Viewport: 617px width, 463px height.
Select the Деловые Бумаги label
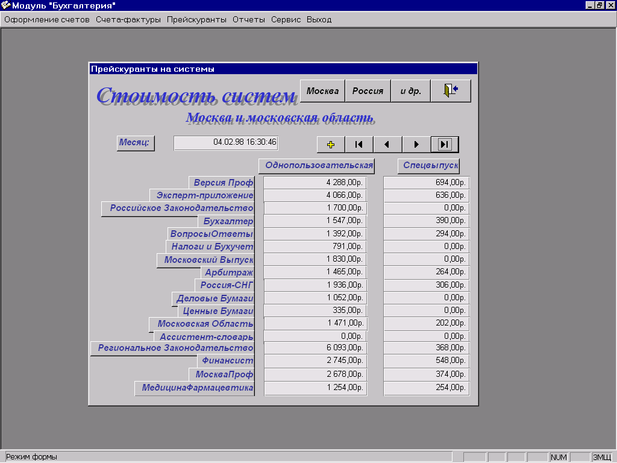tap(213, 299)
